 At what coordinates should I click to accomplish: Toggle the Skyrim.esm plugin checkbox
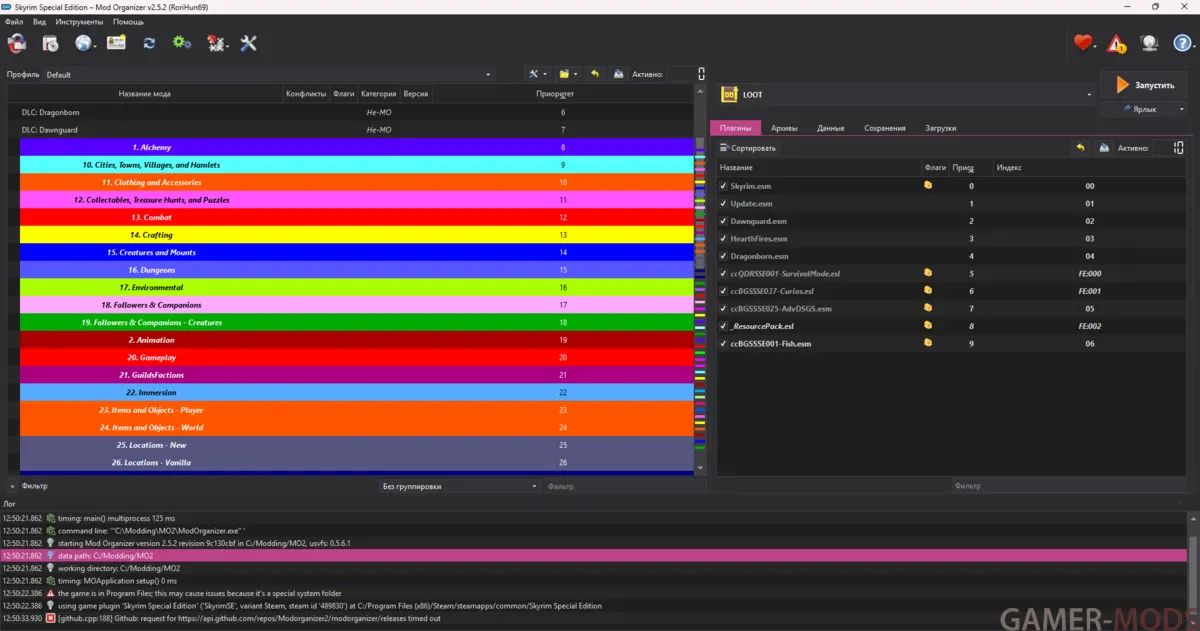tap(724, 186)
